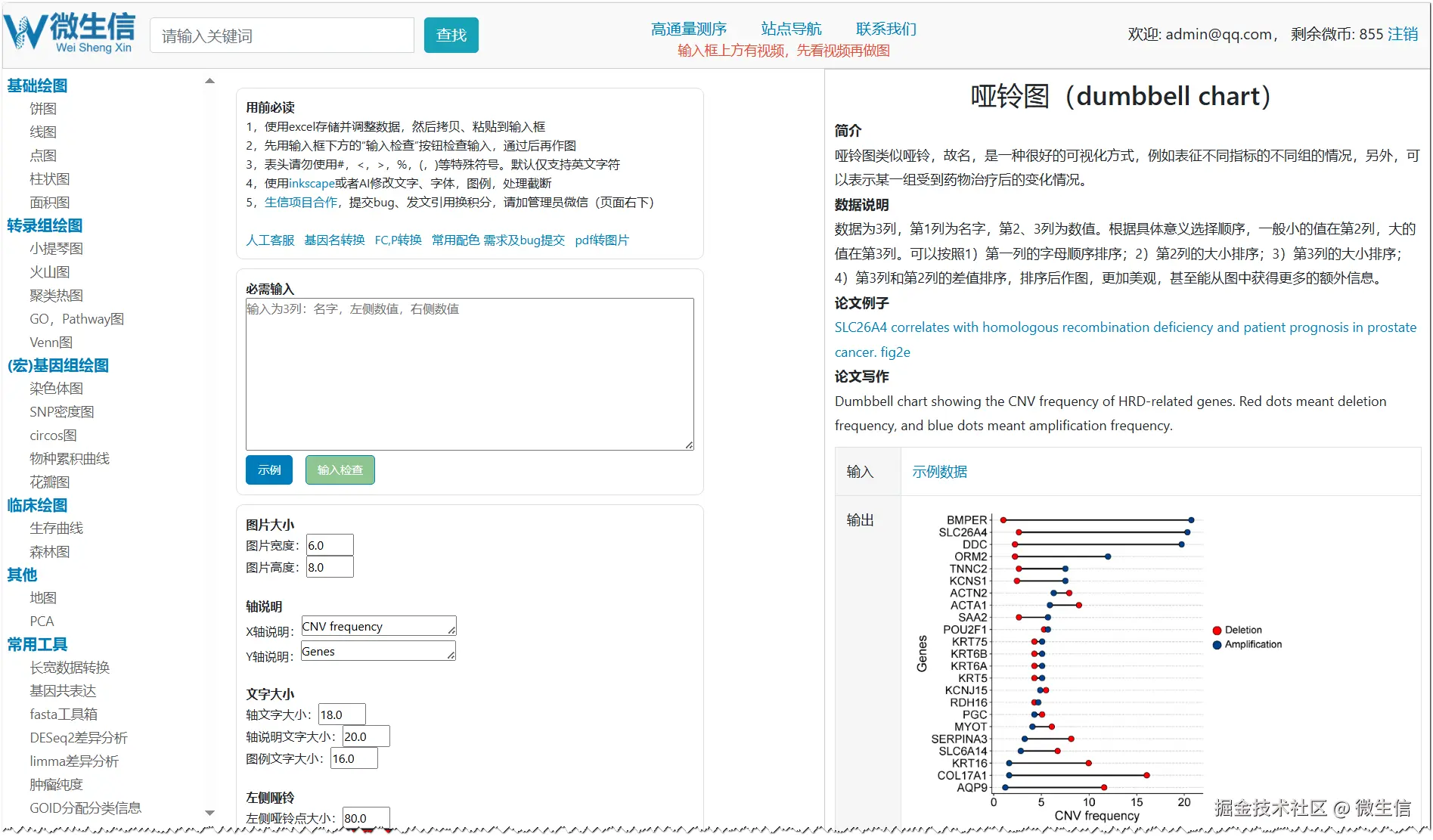Open 森林图 in the sidebar
Image resolution: width=1433 pixels, height=840 pixels.
pos(50,552)
